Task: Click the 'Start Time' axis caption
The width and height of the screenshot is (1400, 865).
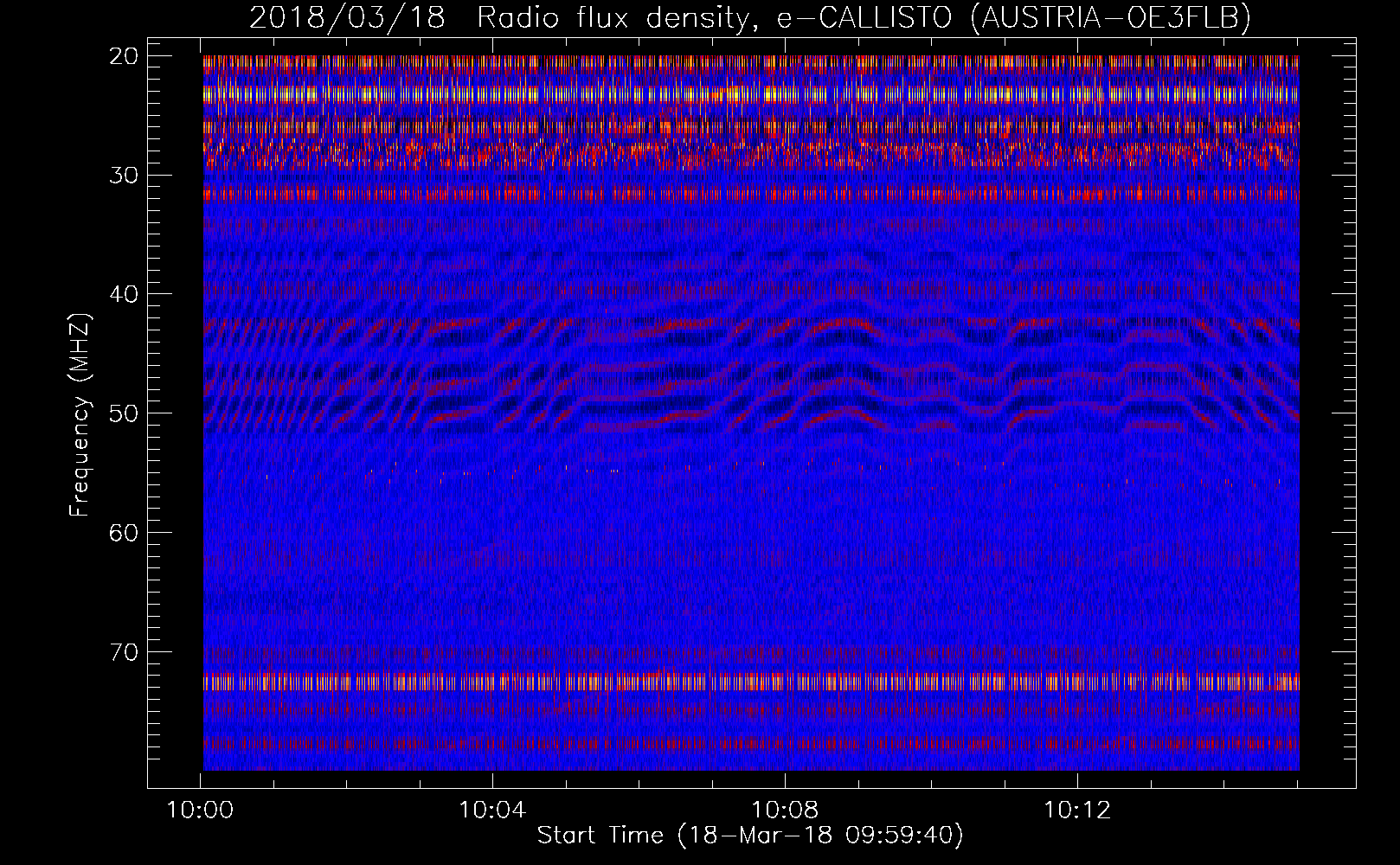Action: click(750, 835)
